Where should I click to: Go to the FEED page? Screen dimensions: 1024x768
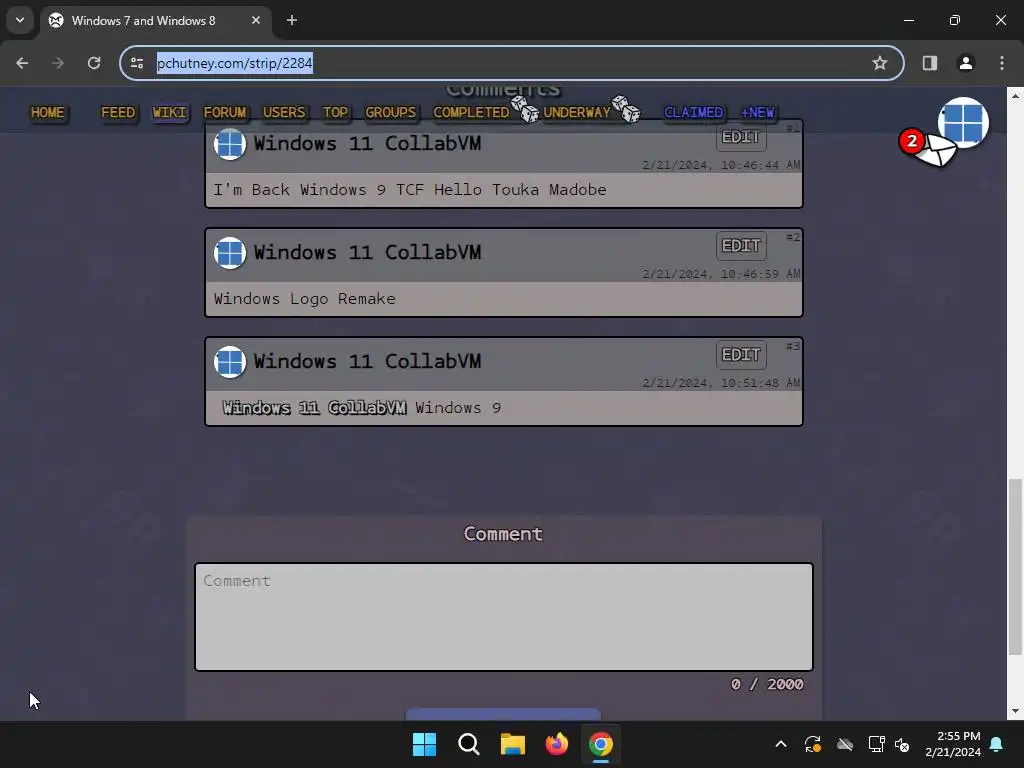(118, 112)
